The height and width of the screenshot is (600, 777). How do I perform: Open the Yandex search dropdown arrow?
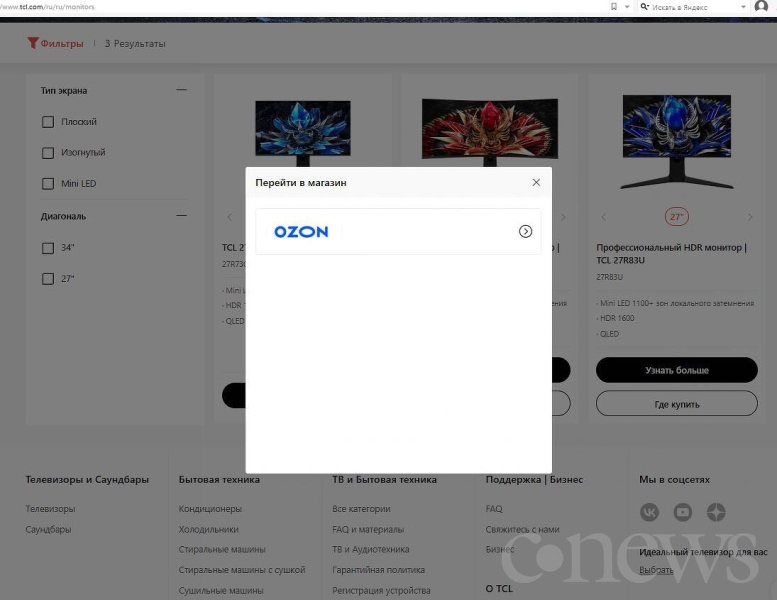pyautogui.click(x=743, y=7)
